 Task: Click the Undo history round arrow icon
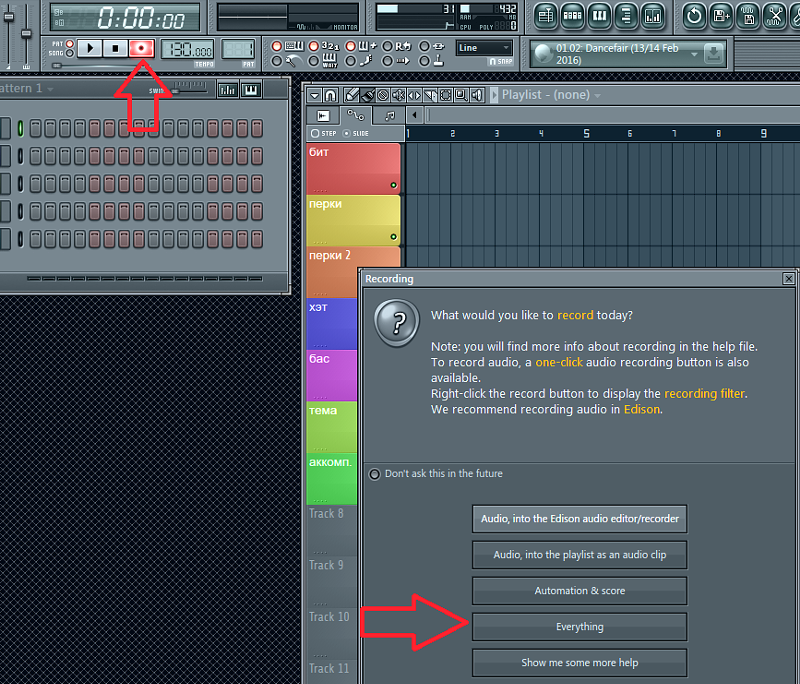pos(694,16)
